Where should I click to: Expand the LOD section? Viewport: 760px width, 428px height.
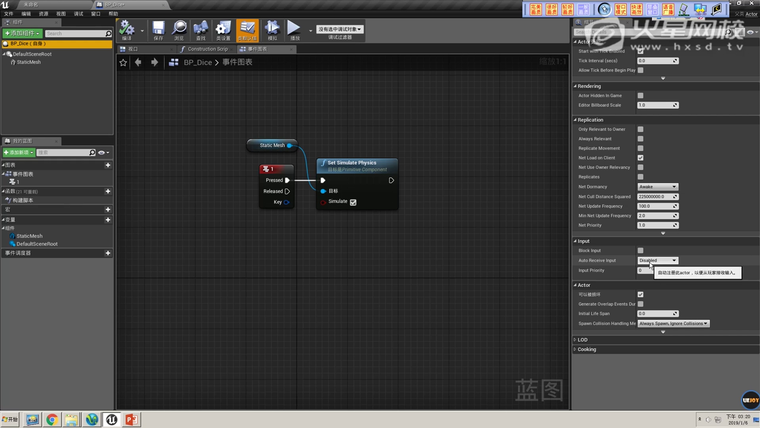tap(583, 339)
